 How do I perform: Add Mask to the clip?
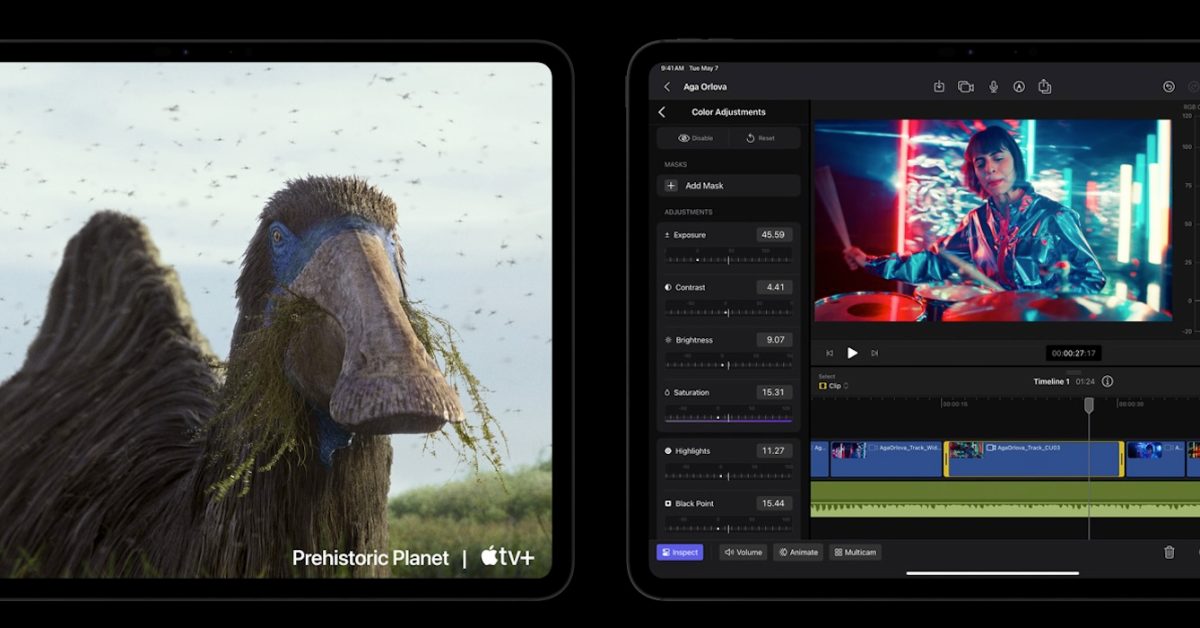pyautogui.click(x=729, y=186)
